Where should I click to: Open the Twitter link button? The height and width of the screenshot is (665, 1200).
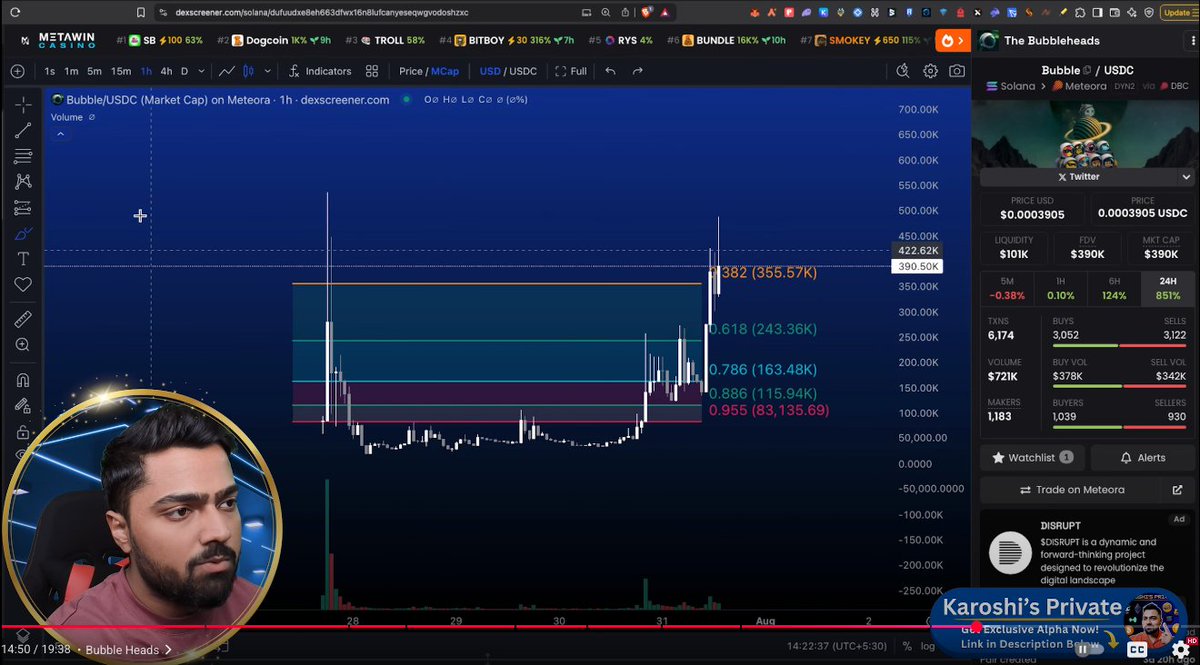coord(1078,176)
